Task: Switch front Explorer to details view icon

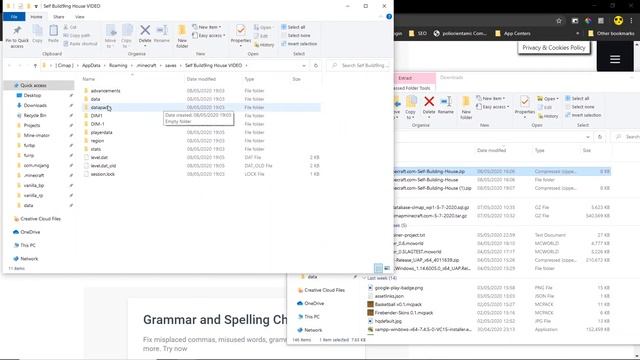Action: pyautogui.click(x=378, y=268)
